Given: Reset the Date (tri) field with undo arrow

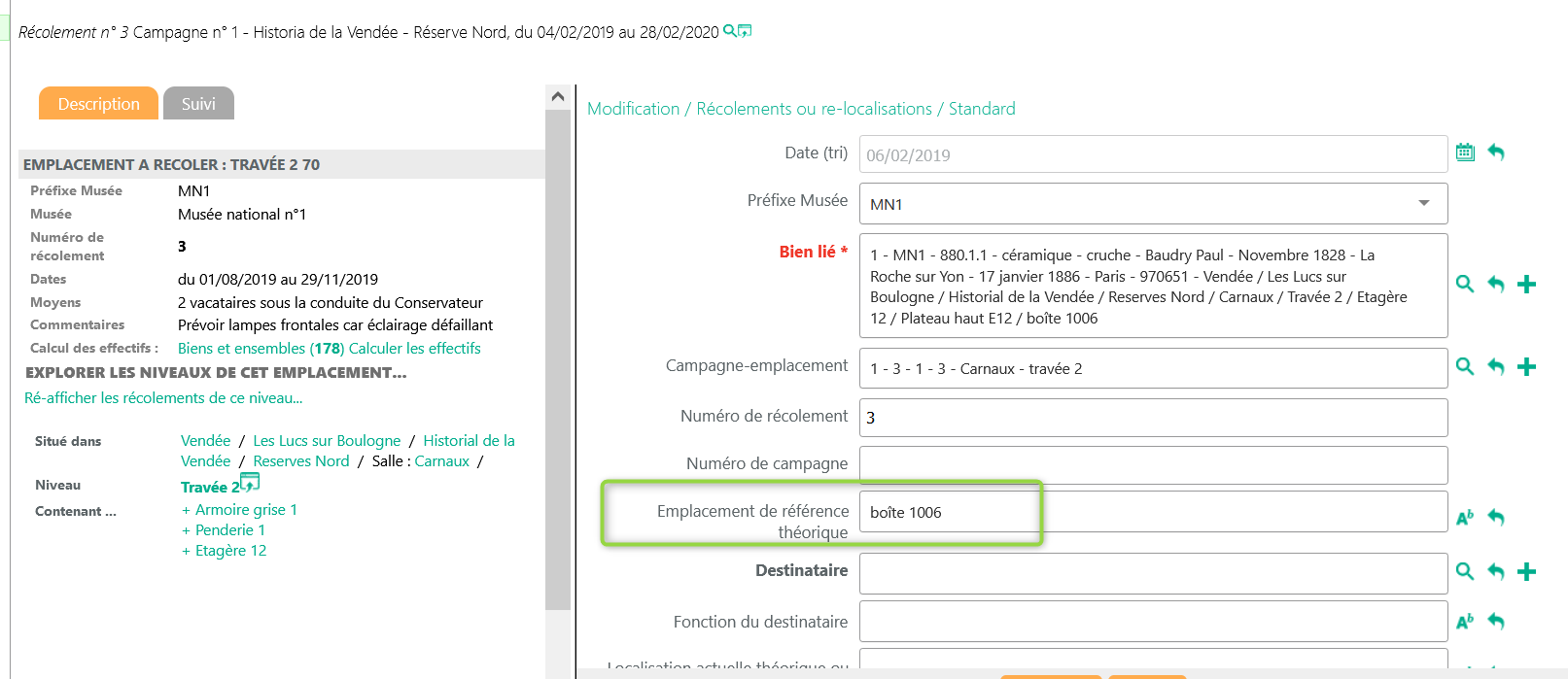Looking at the screenshot, I should point(1496,153).
